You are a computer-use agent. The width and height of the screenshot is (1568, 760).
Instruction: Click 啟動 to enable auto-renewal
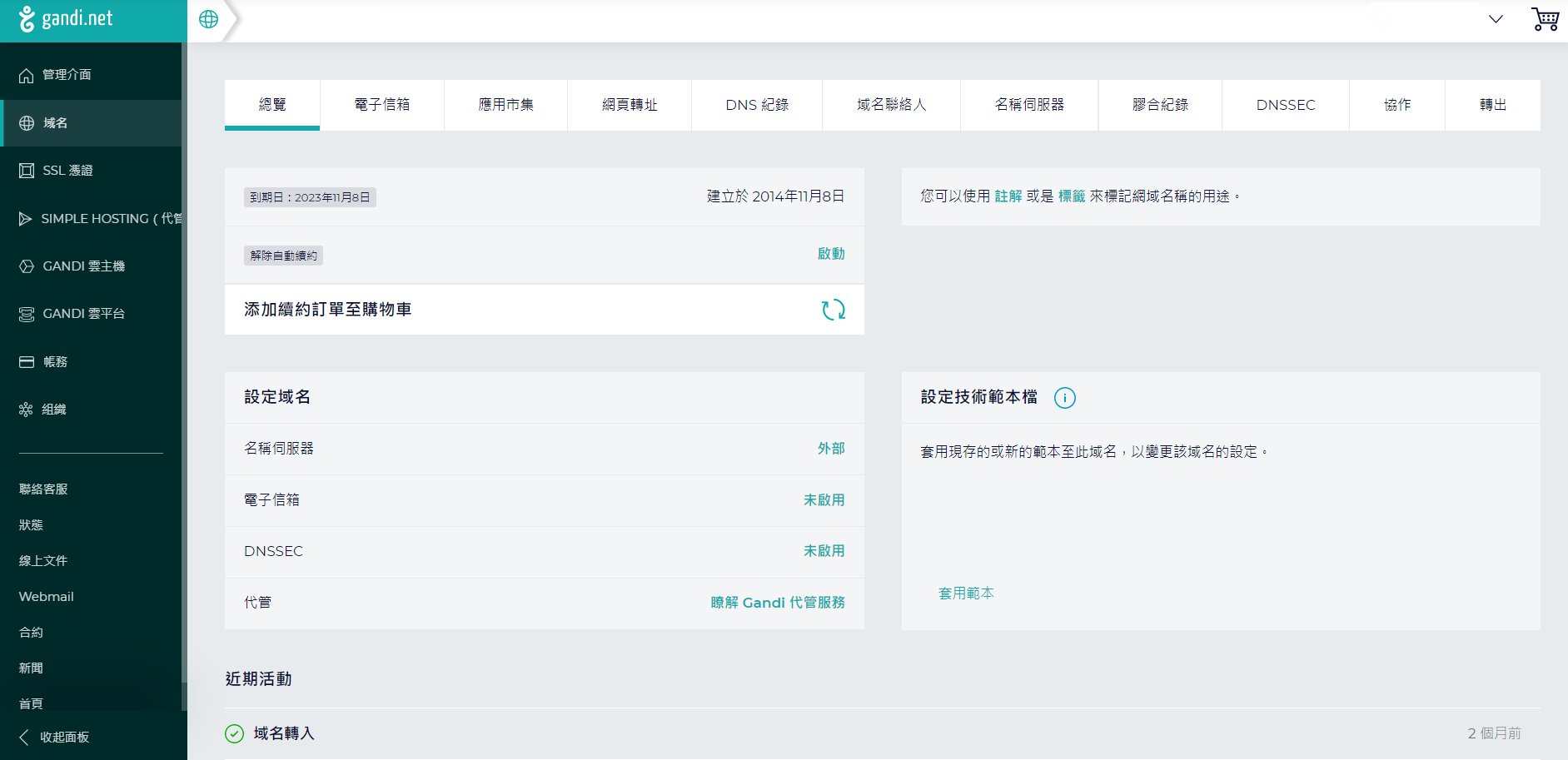coord(831,254)
